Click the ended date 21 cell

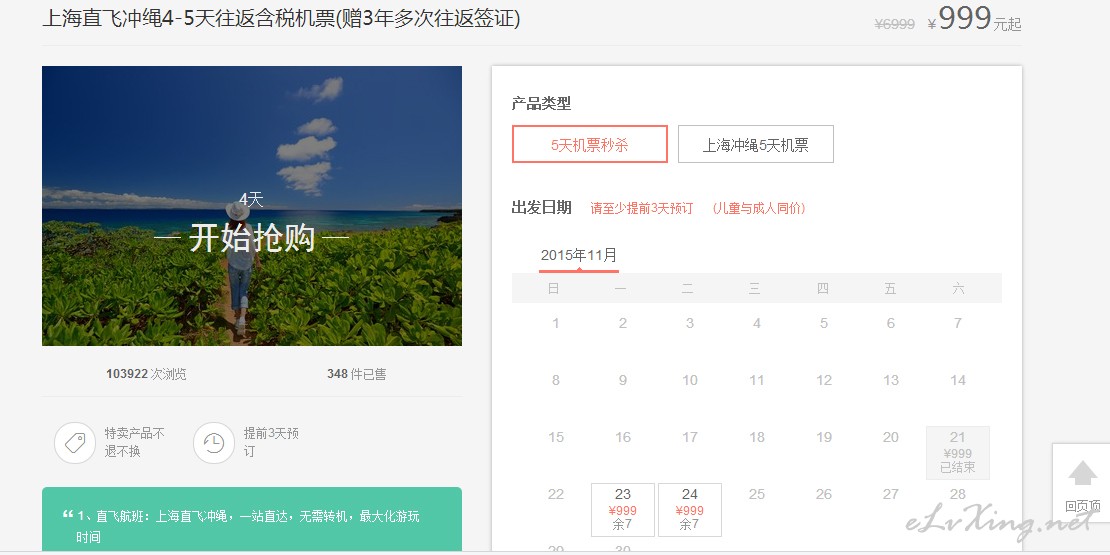[958, 452]
